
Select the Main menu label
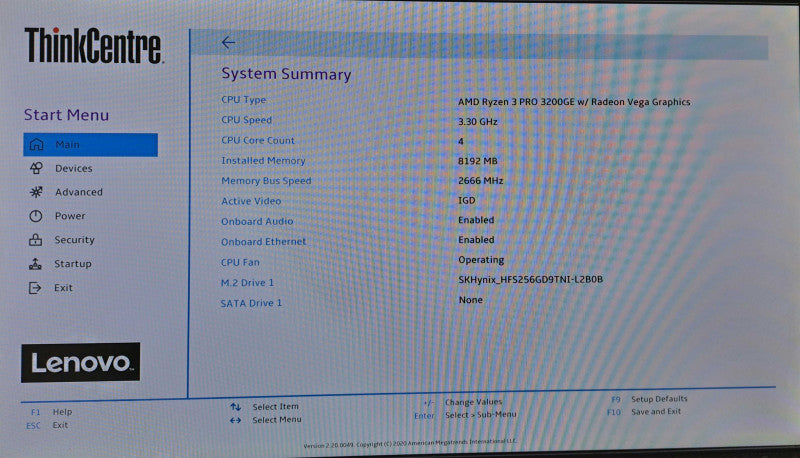67,144
